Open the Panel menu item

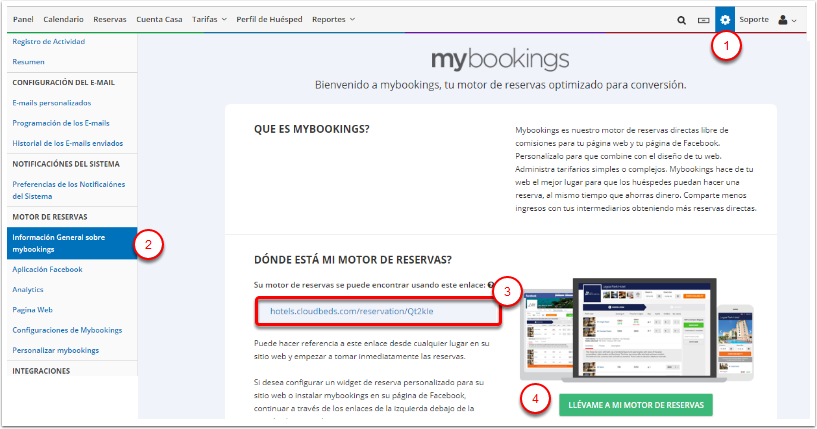[x=23, y=19]
